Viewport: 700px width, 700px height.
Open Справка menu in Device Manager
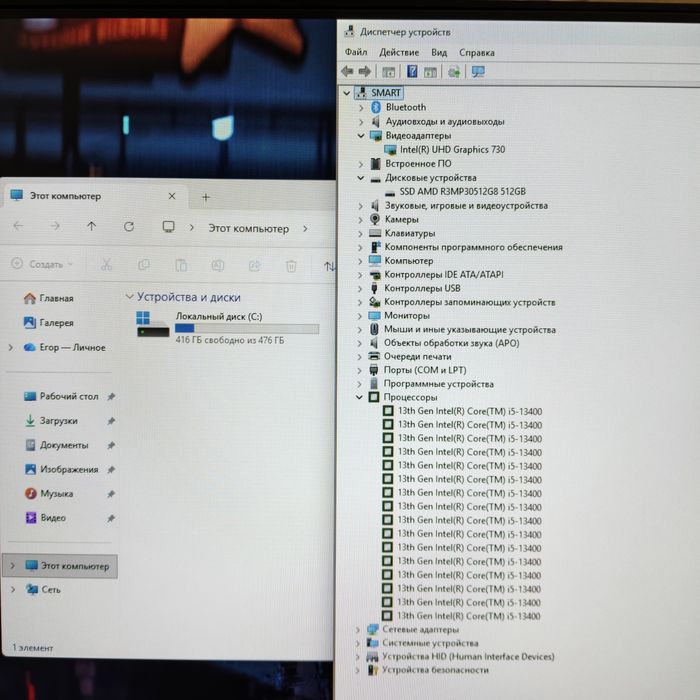(x=477, y=52)
